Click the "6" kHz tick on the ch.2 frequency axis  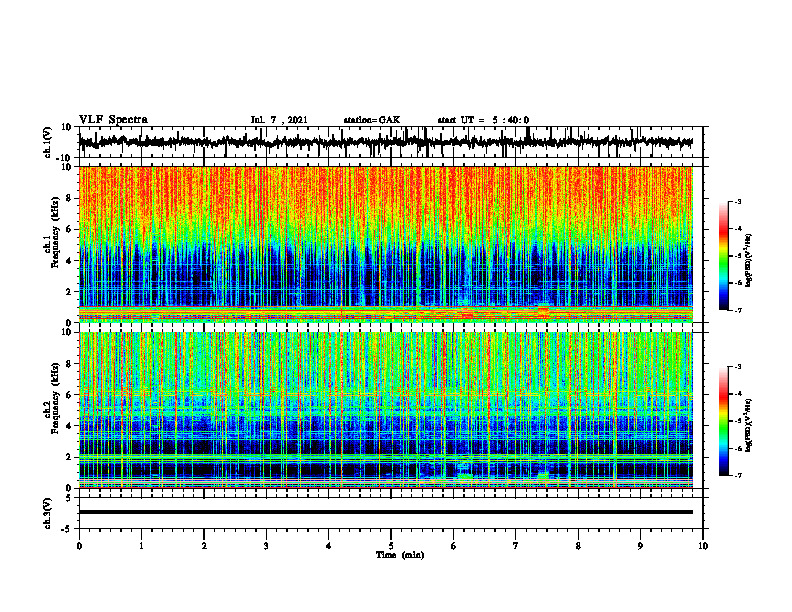coord(70,395)
